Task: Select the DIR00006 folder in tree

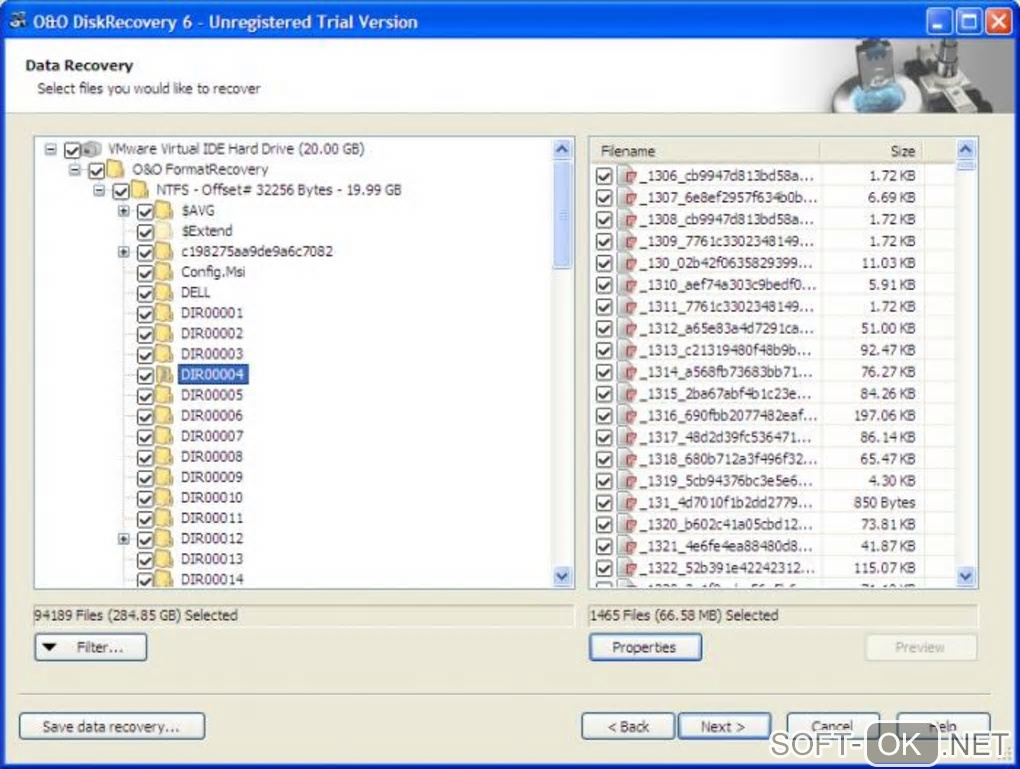Action: pyautogui.click(x=212, y=416)
